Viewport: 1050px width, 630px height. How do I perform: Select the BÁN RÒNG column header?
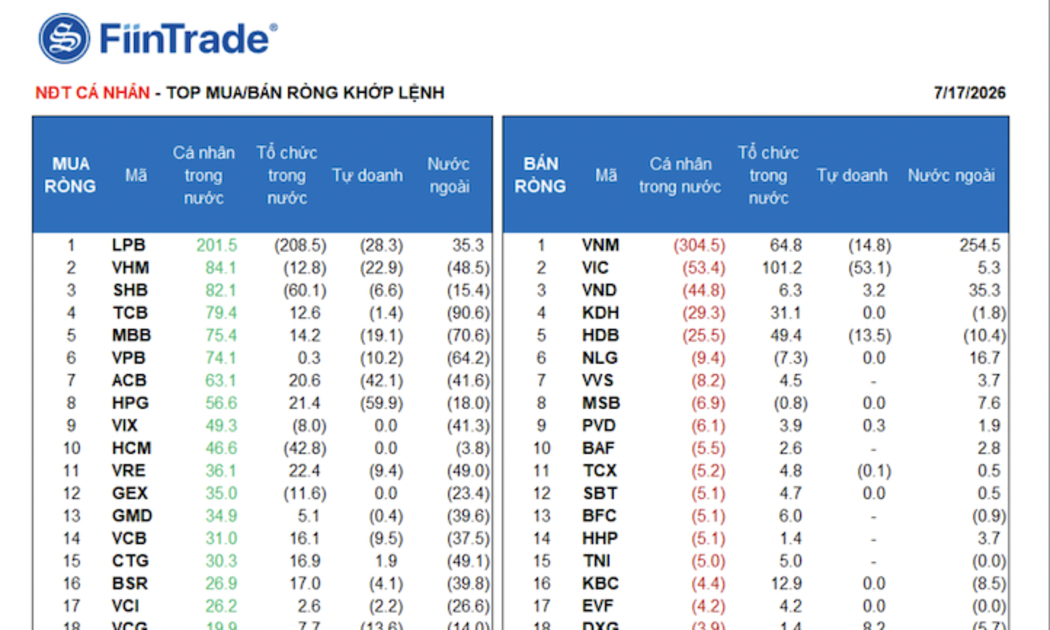point(540,175)
